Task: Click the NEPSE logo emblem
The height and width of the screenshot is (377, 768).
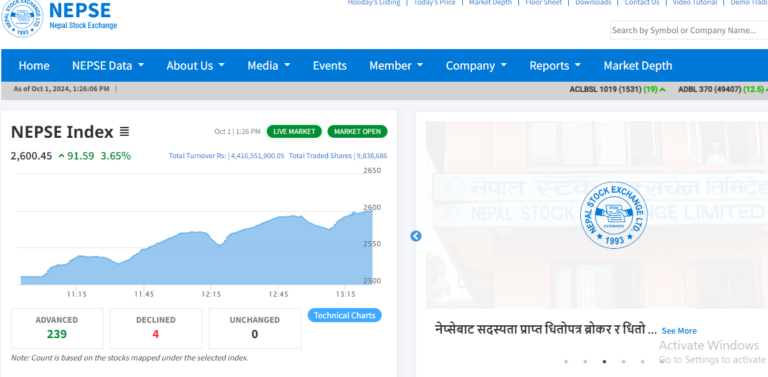Action: tap(22, 18)
